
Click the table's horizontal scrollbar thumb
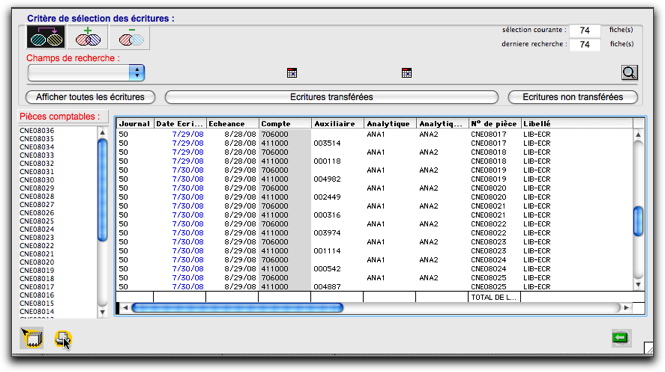coord(238,308)
